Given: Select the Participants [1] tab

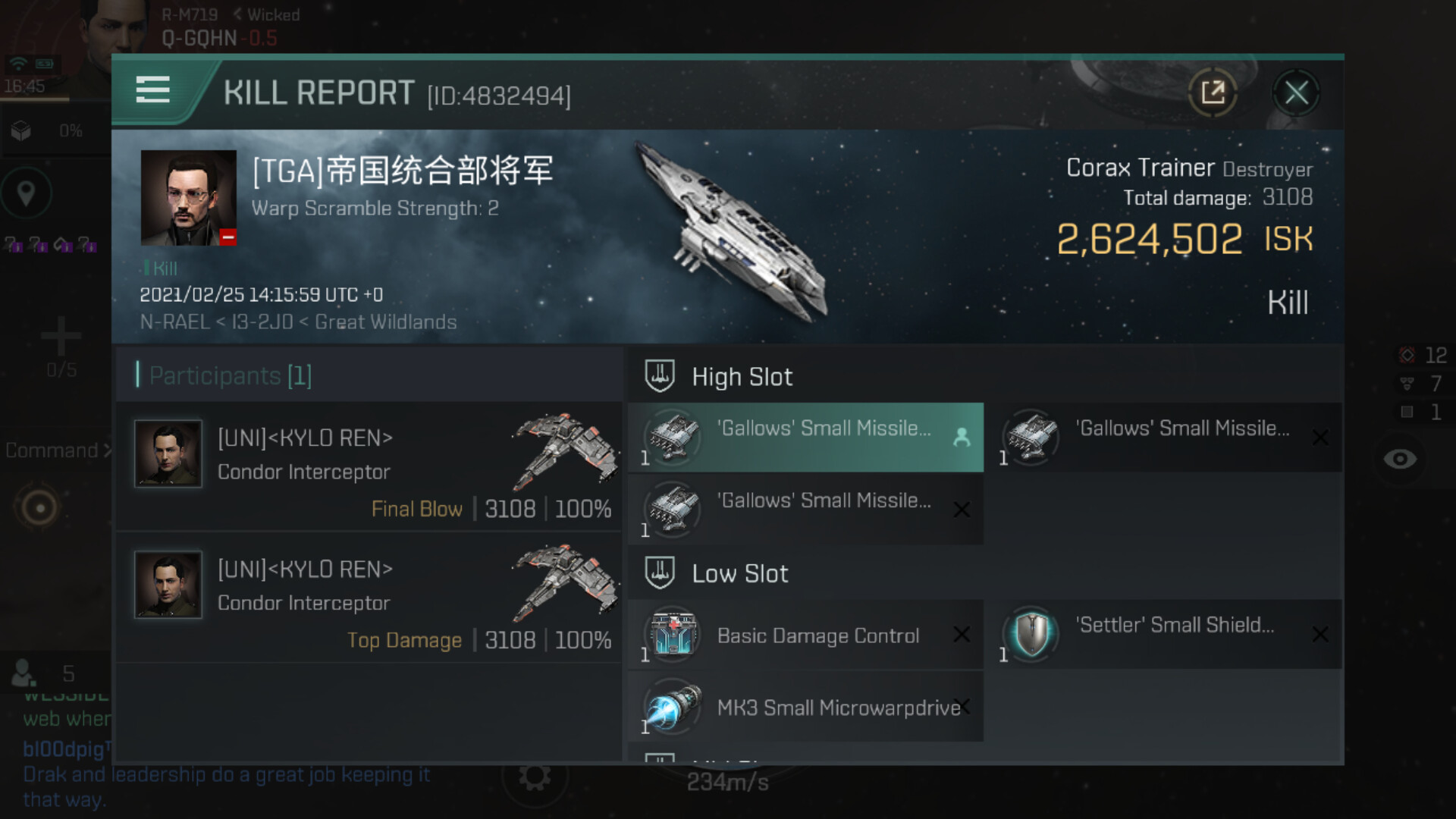Looking at the screenshot, I should (231, 375).
